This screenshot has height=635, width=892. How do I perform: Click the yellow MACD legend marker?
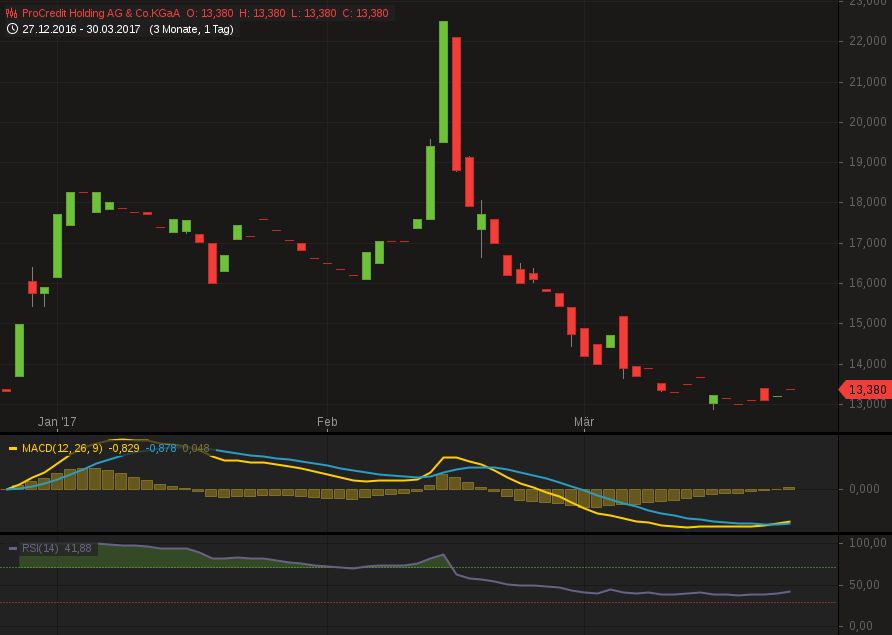(13, 448)
